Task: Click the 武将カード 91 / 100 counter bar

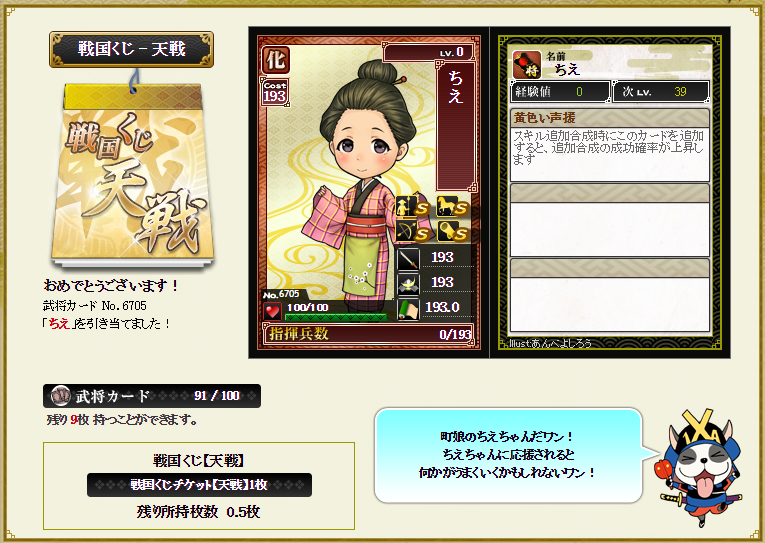Action: click(x=152, y=396)
